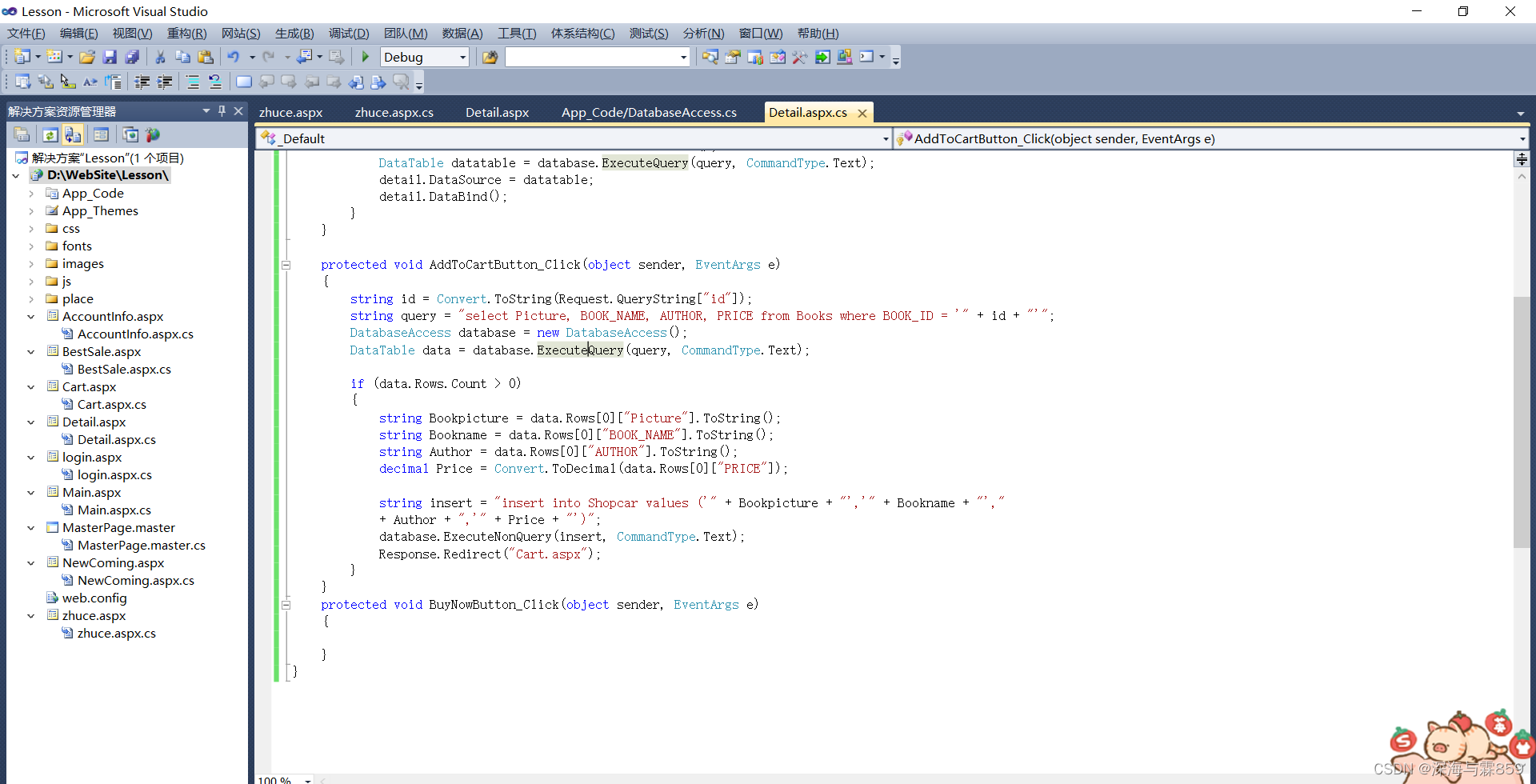This screenshot has width=1536, height=784.
Task: Start debugging with the green Run arrow
Action: tap(365, 57)
